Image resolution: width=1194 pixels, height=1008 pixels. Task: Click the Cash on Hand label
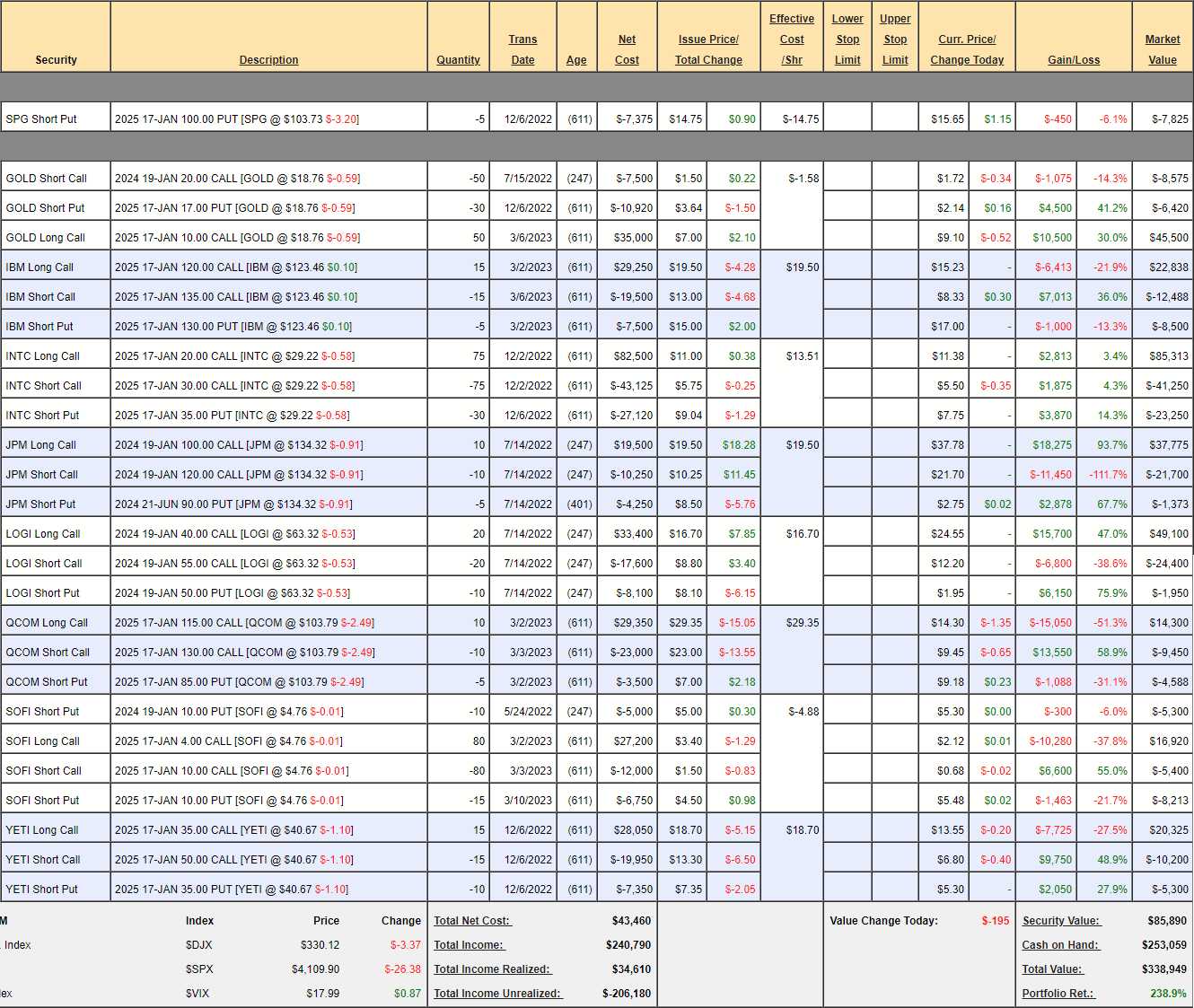pos(1060,945)
